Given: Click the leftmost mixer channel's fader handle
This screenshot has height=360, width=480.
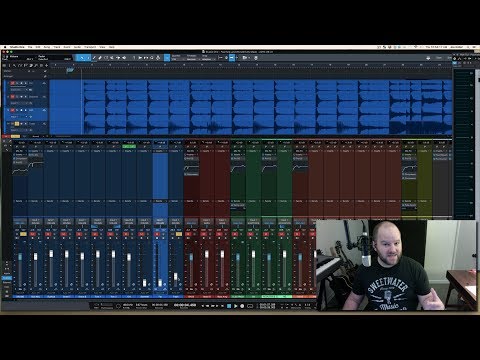Looking at the screenshot, I should [20, 256].
